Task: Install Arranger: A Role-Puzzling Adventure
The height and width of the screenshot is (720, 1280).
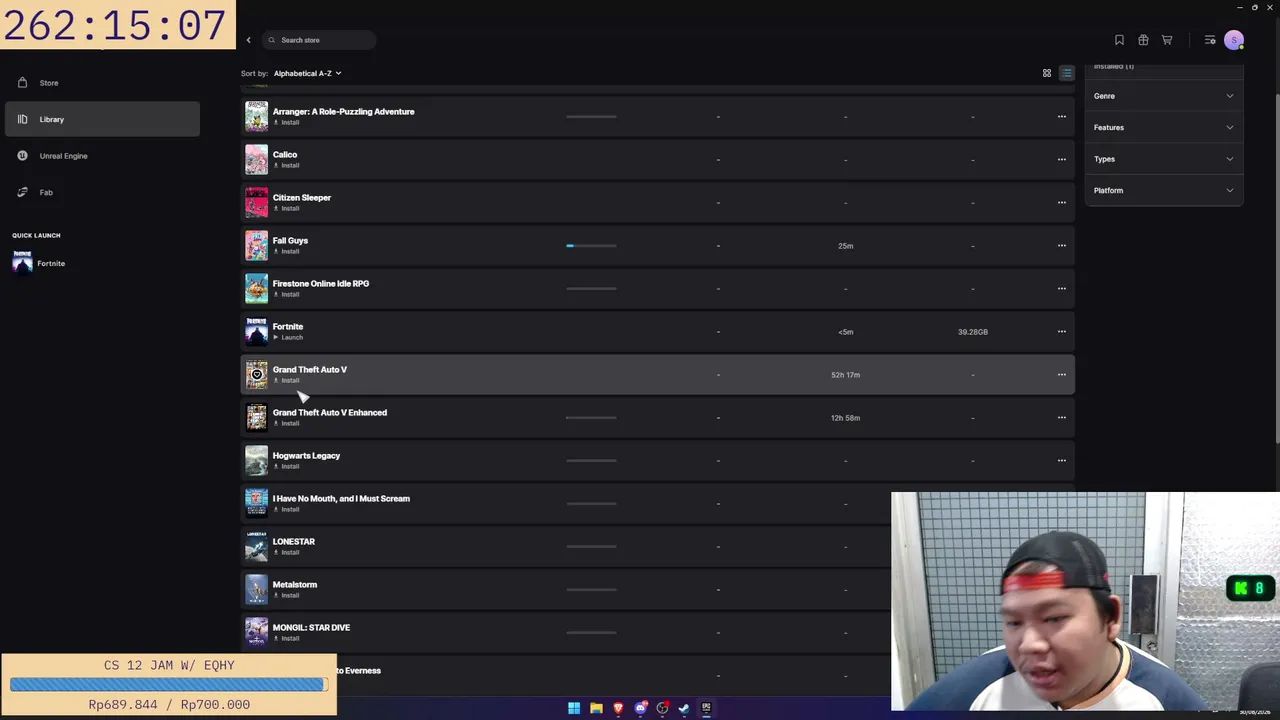Action: (x=287, y=123)
